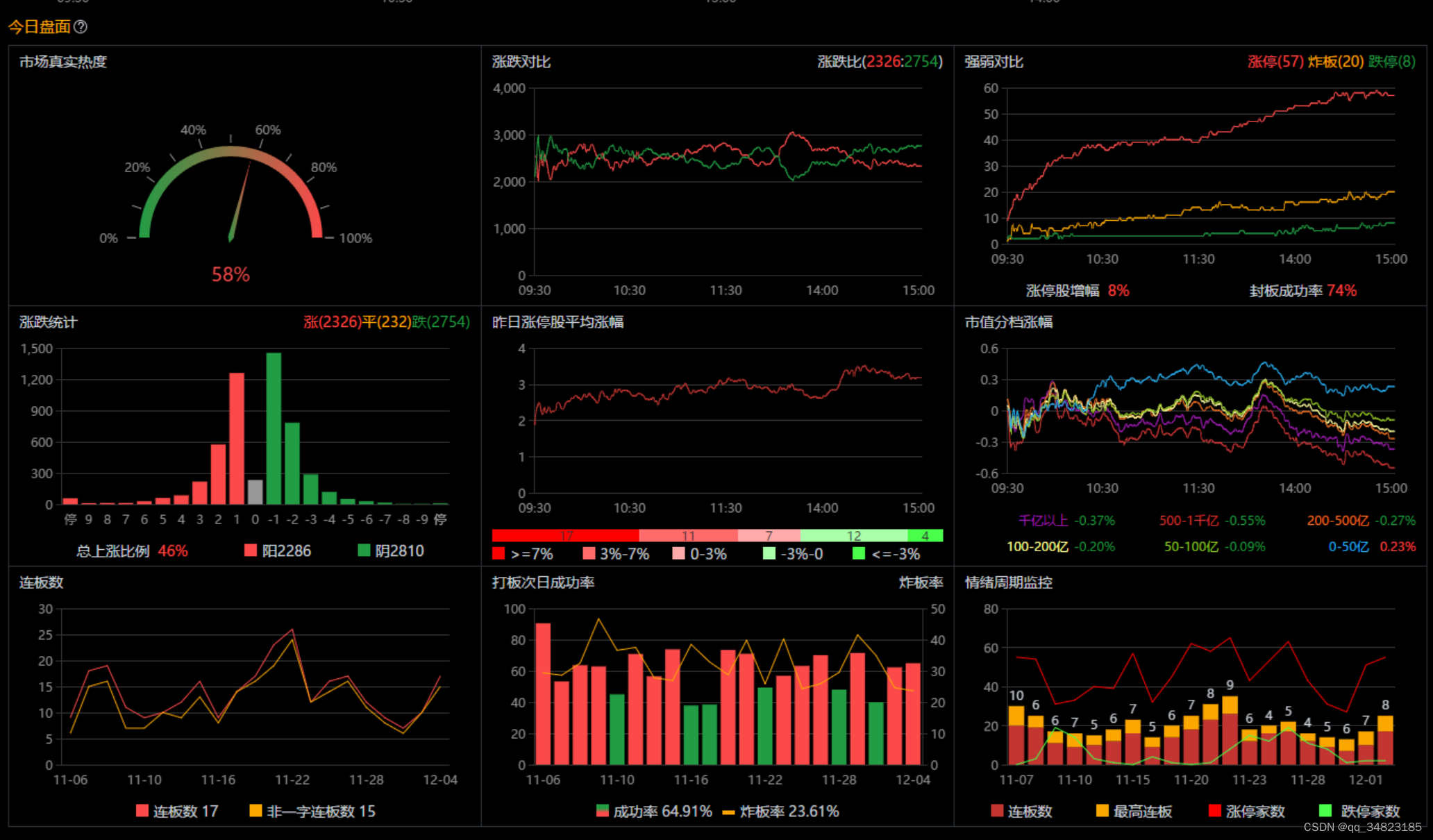Click the 跌停家数 green legend swatch

[1325, 811]
